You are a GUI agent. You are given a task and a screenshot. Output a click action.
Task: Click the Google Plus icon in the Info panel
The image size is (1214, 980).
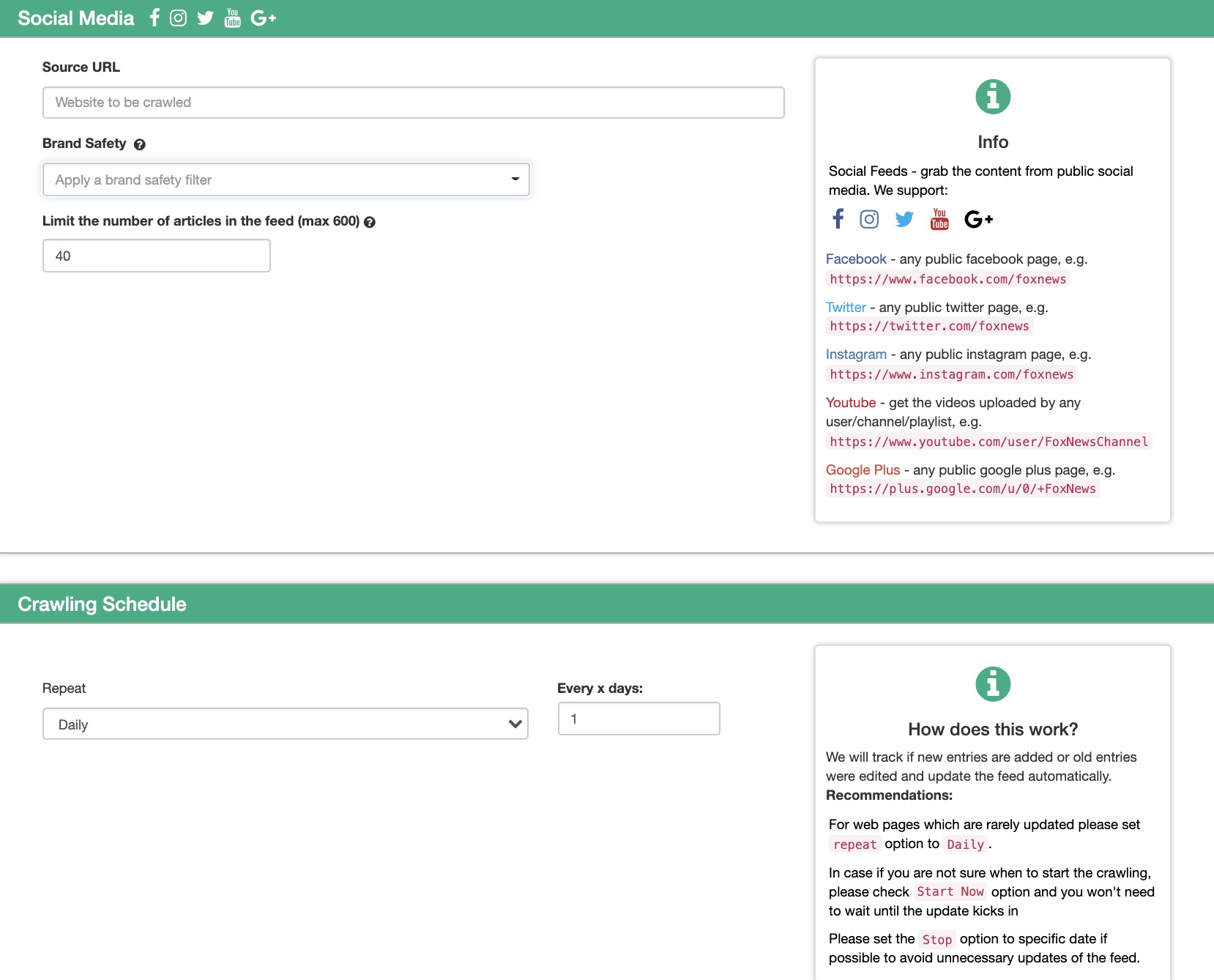(978, 219)
